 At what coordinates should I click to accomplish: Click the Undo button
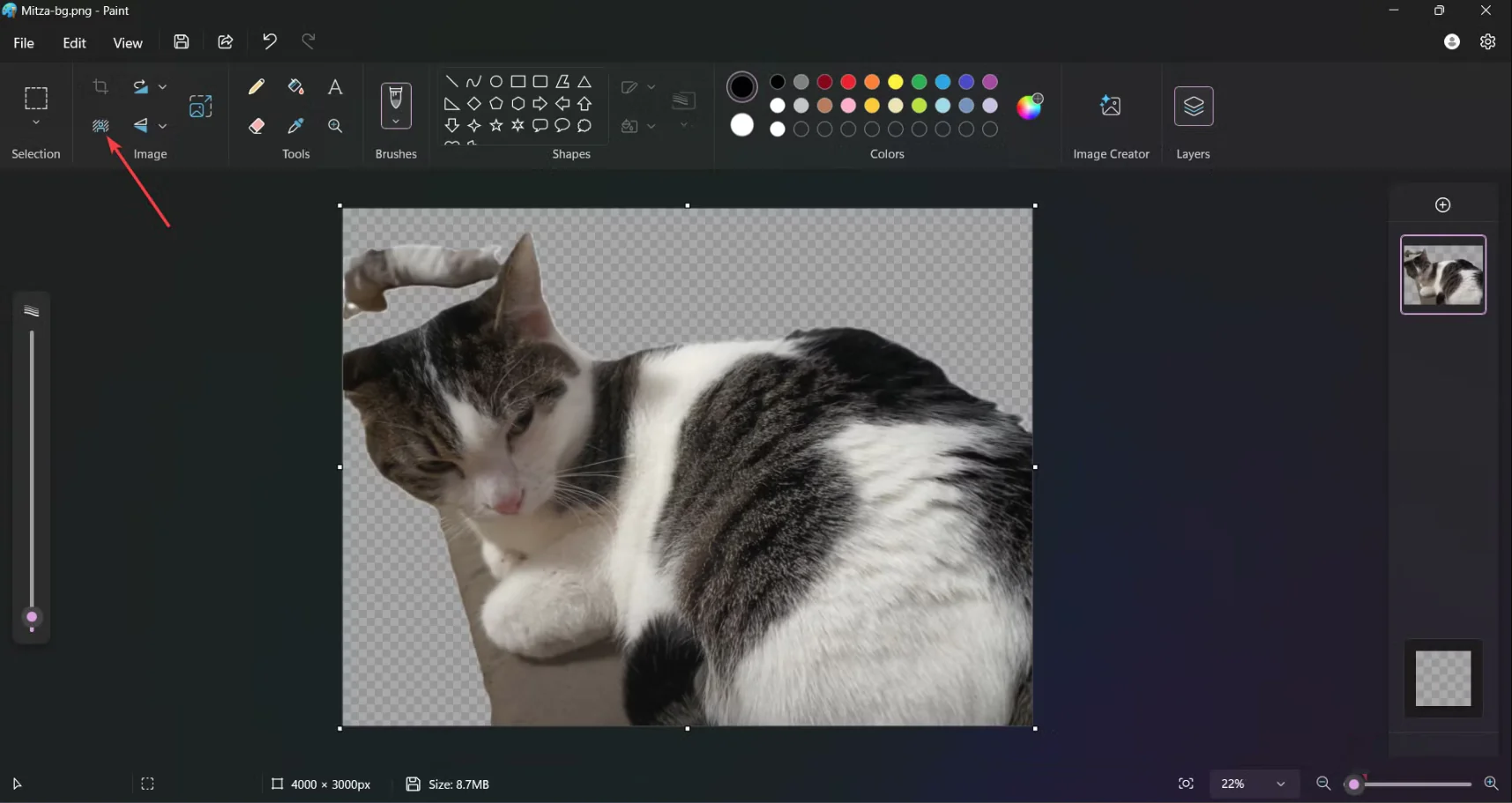coord(270,41)
